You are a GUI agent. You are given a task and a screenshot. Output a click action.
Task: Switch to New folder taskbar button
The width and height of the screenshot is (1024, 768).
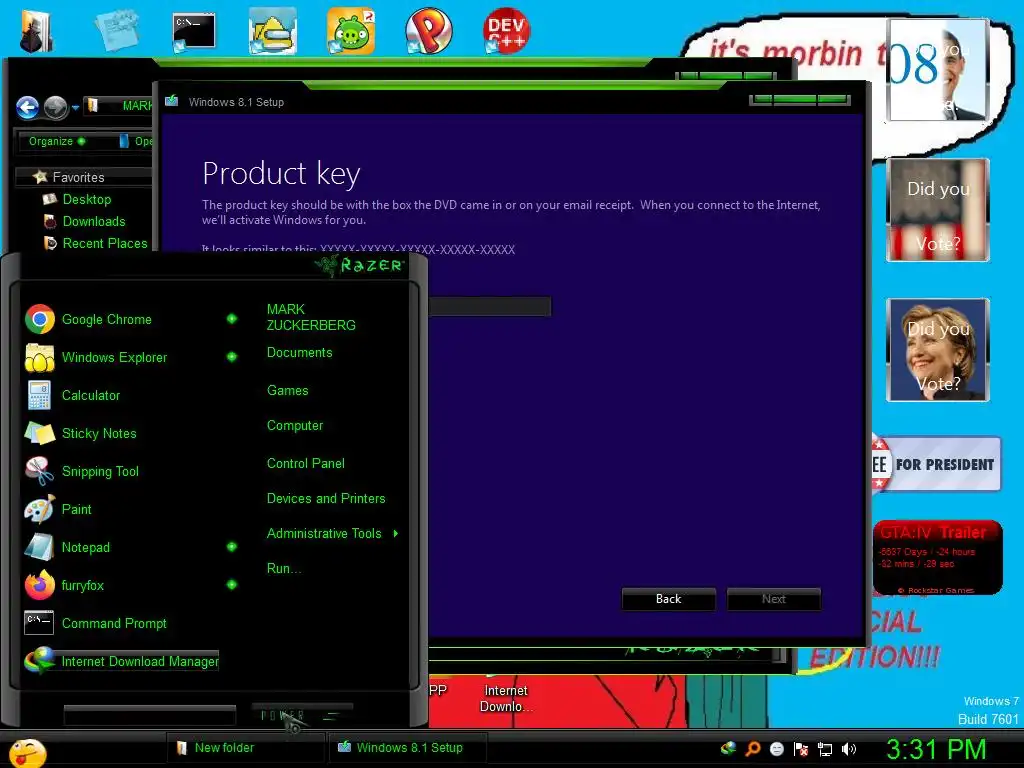pos(246,748)
